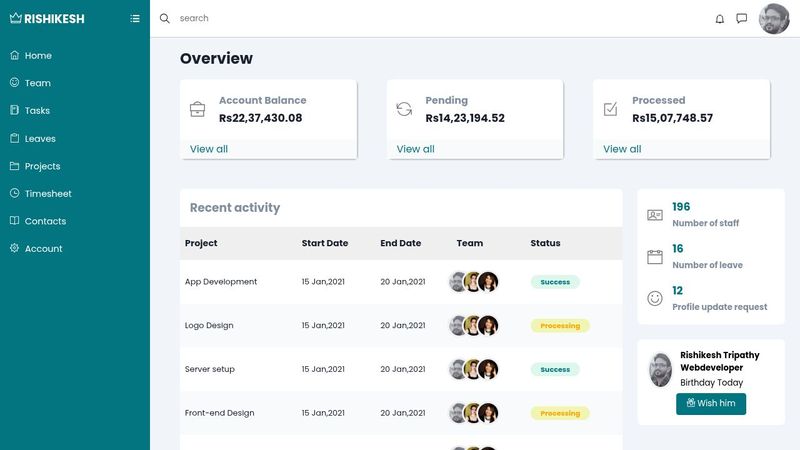Screen dimensions: 800x450
Task: Click the Account gear icon in sidebar
Action: 14,248
